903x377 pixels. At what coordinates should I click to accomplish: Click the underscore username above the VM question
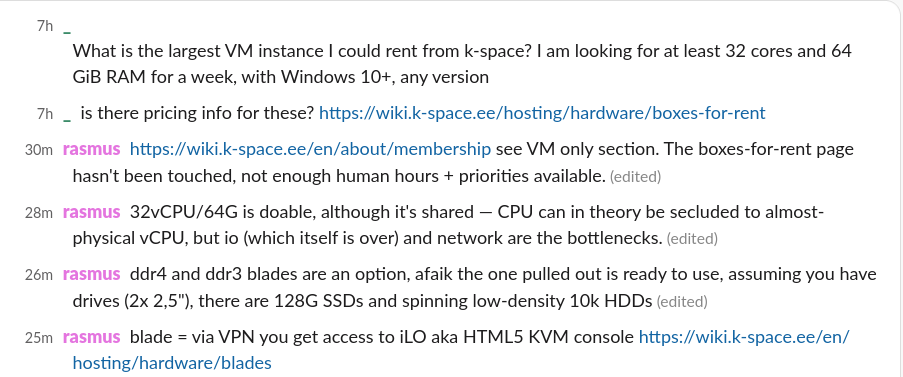coord(67,31)
